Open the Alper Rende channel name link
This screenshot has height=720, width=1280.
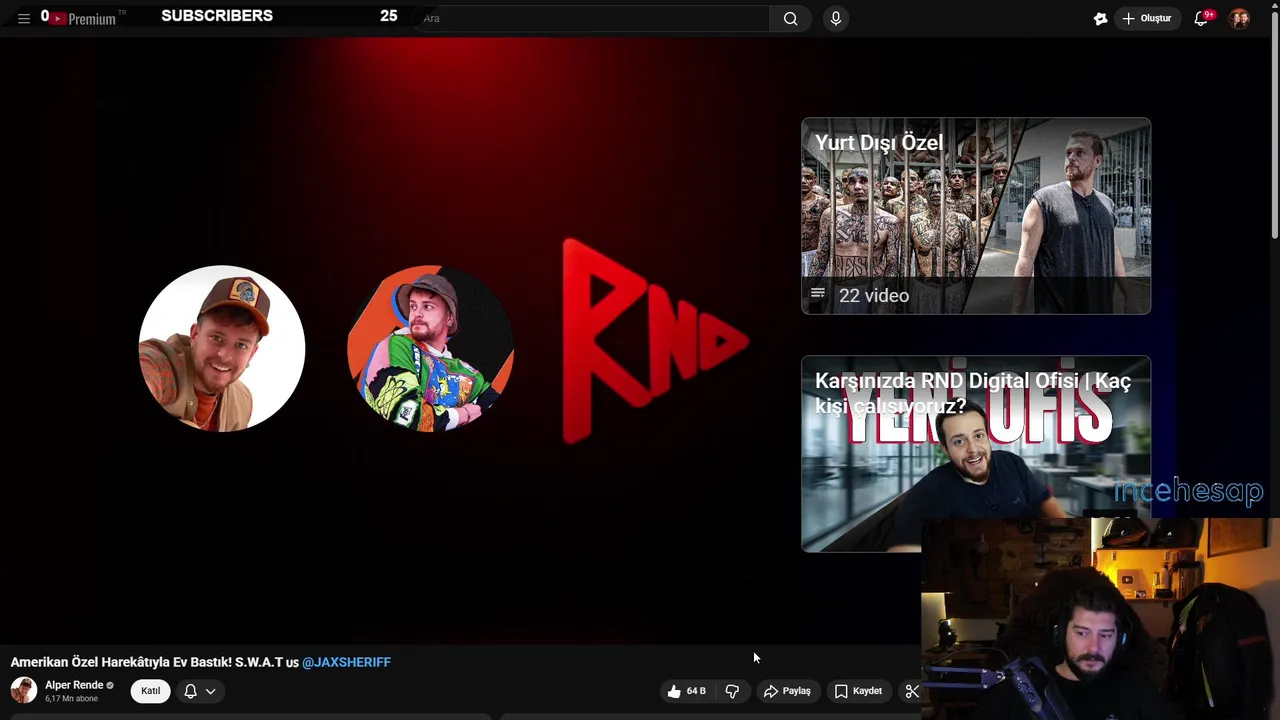coord(74,685)
